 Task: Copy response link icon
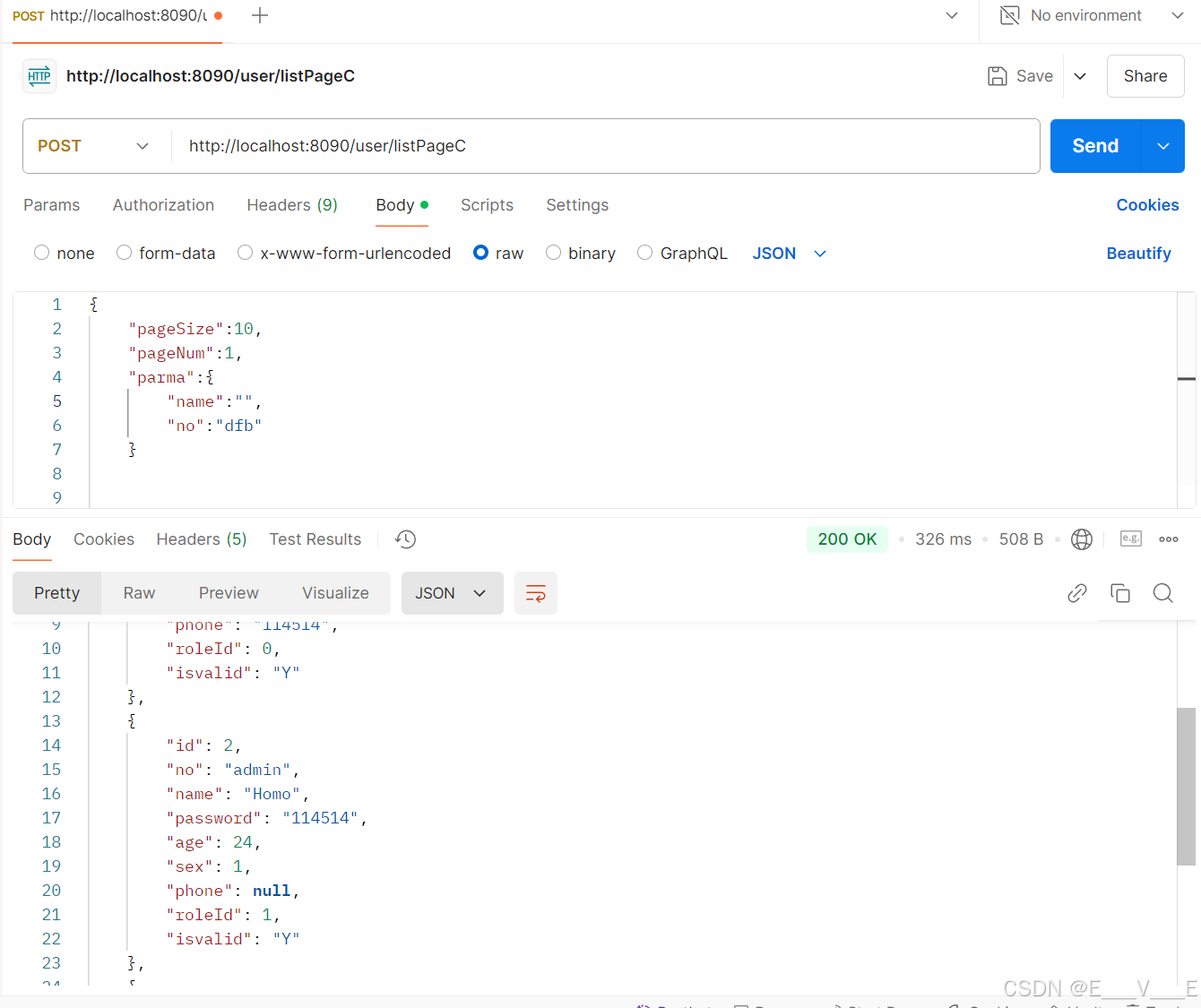click(x=1077, y=593)
